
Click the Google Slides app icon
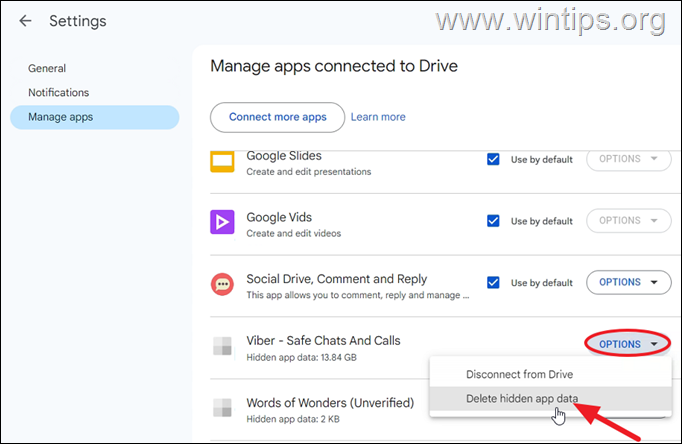(222, 162)
